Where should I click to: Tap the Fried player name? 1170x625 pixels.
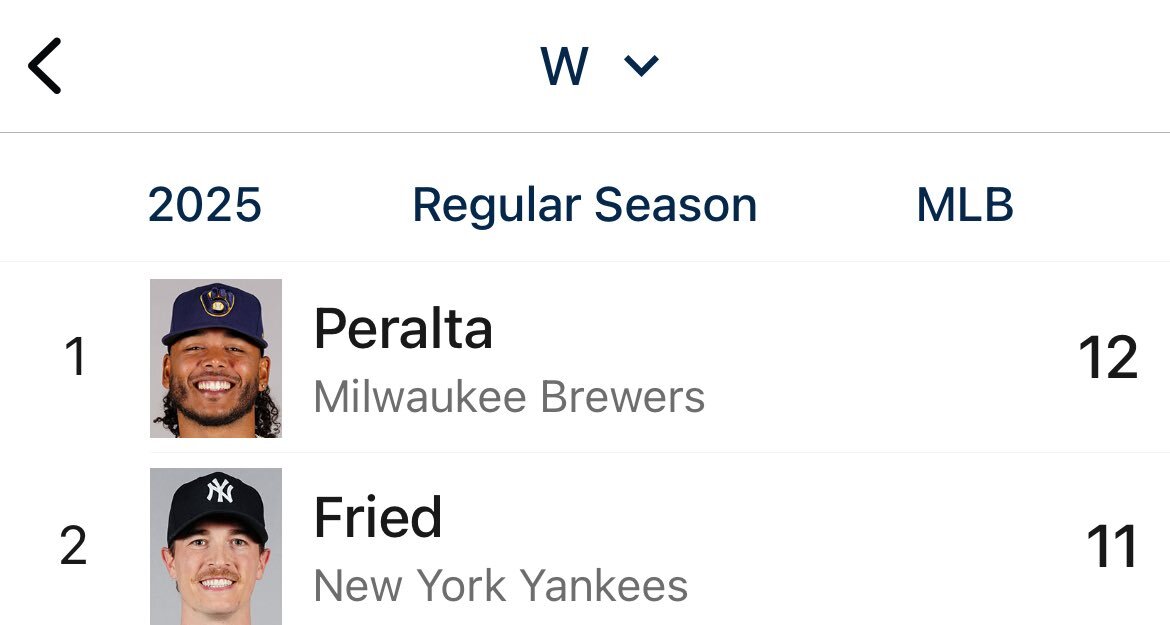click(x=378, y=517)
